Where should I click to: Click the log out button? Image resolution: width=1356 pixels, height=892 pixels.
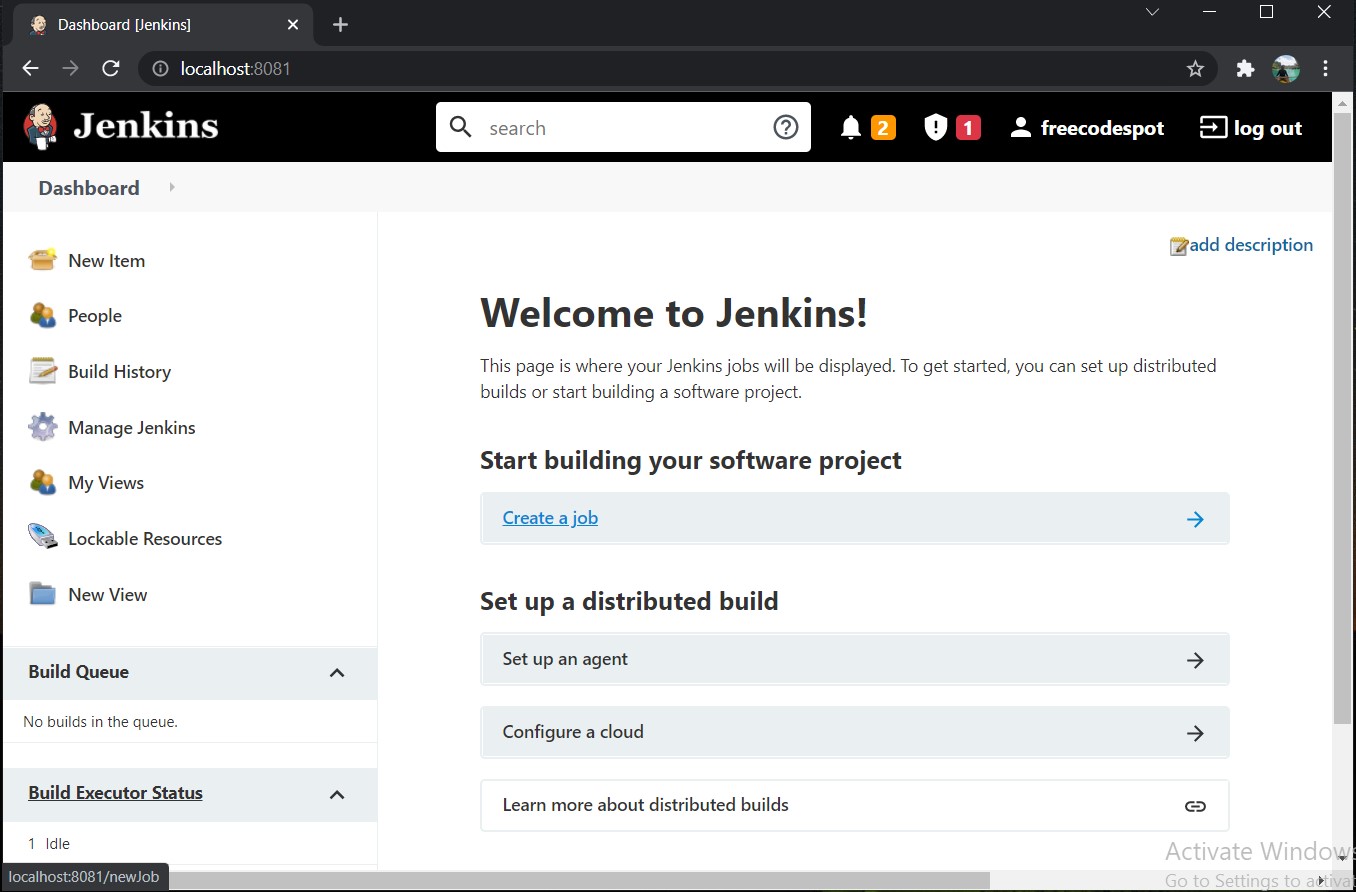tap(1251, 128)
